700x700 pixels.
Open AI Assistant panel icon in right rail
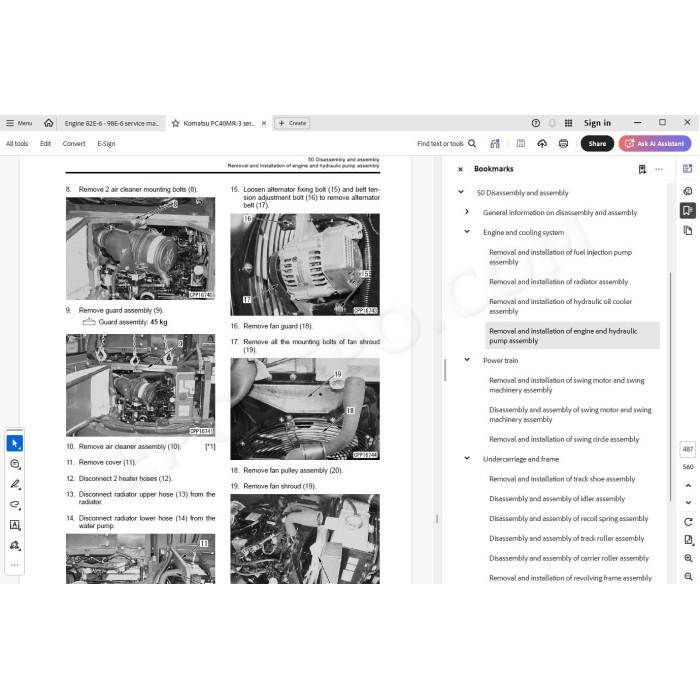688,169
